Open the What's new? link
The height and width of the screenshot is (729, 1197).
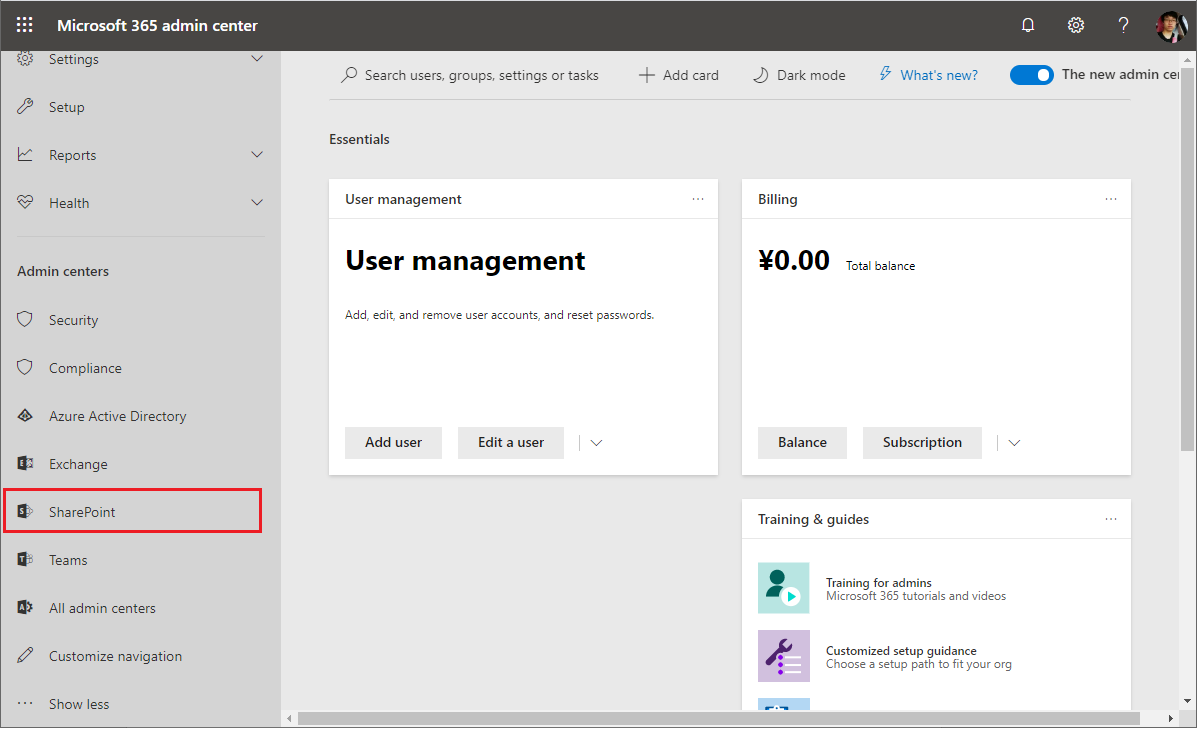(939, 75)
